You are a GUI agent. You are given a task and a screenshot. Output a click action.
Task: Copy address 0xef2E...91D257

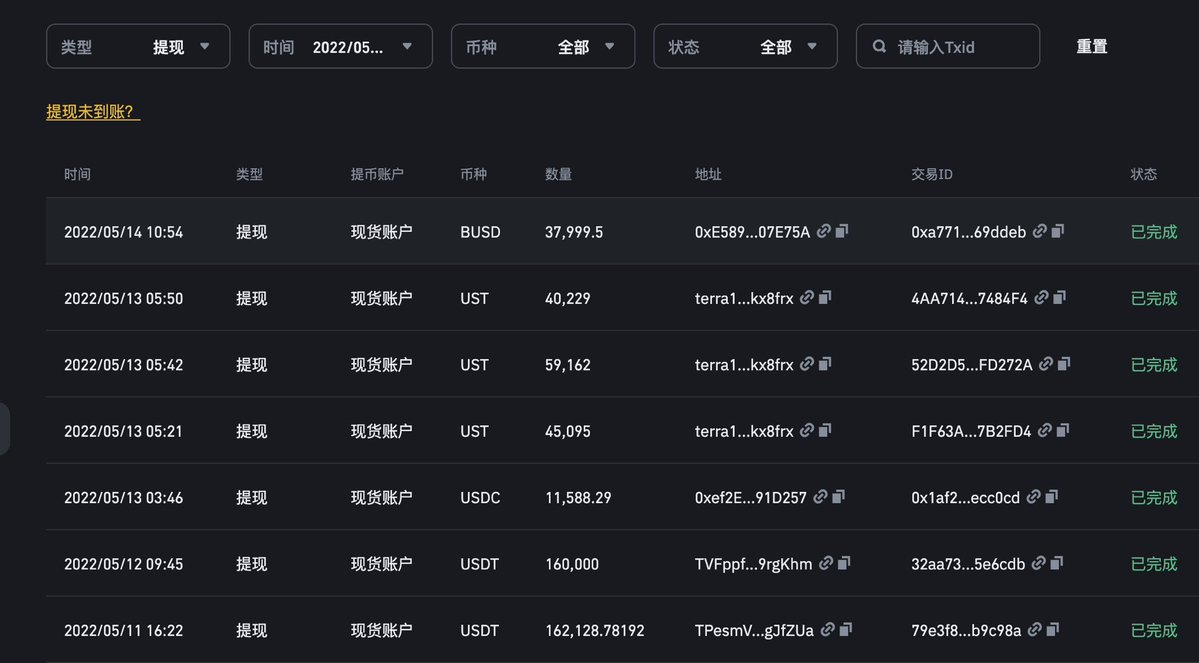click(x=839, y=497)
